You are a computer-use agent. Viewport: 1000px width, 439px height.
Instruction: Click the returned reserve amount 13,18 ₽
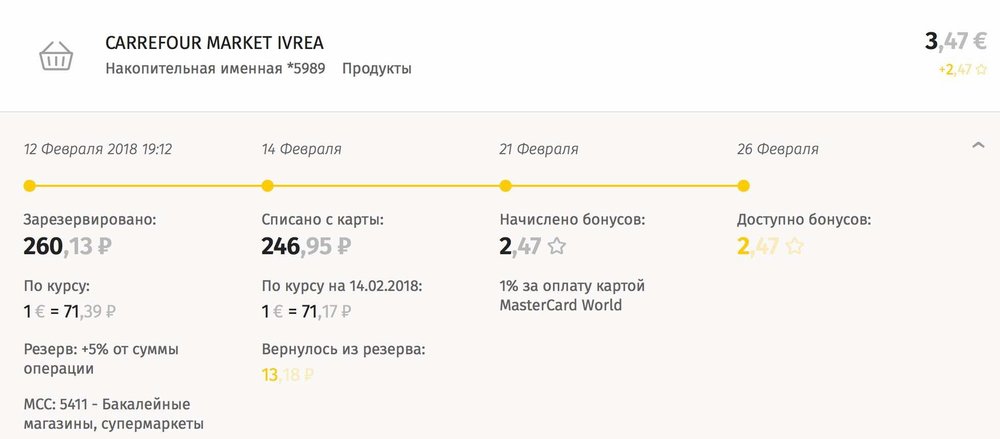pyautogui.click(x=288, y=375)
